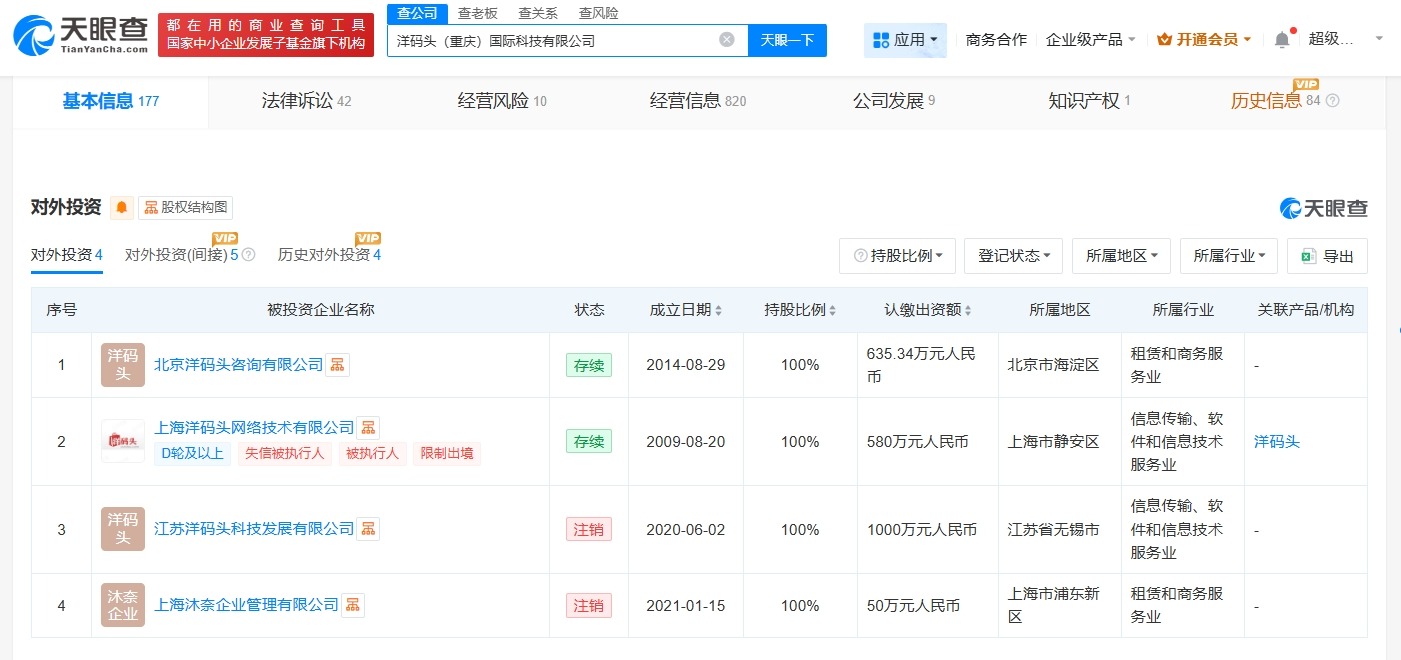Viewport: 1401px width, 660px height.
Task: Open the notification bell in the top bar
Action: [1281, 36]
